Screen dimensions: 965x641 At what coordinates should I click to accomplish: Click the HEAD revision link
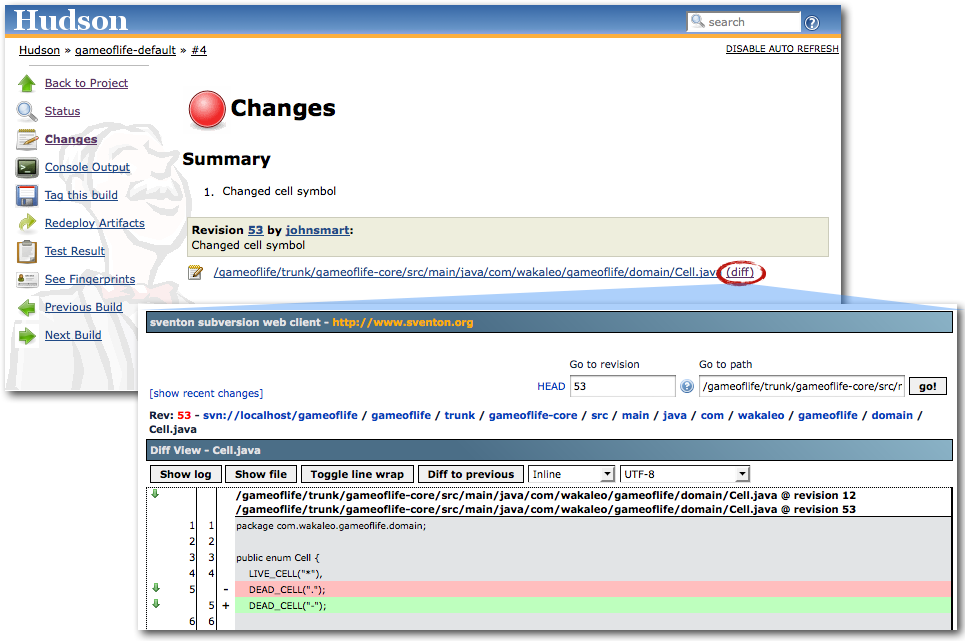(551, 386)
